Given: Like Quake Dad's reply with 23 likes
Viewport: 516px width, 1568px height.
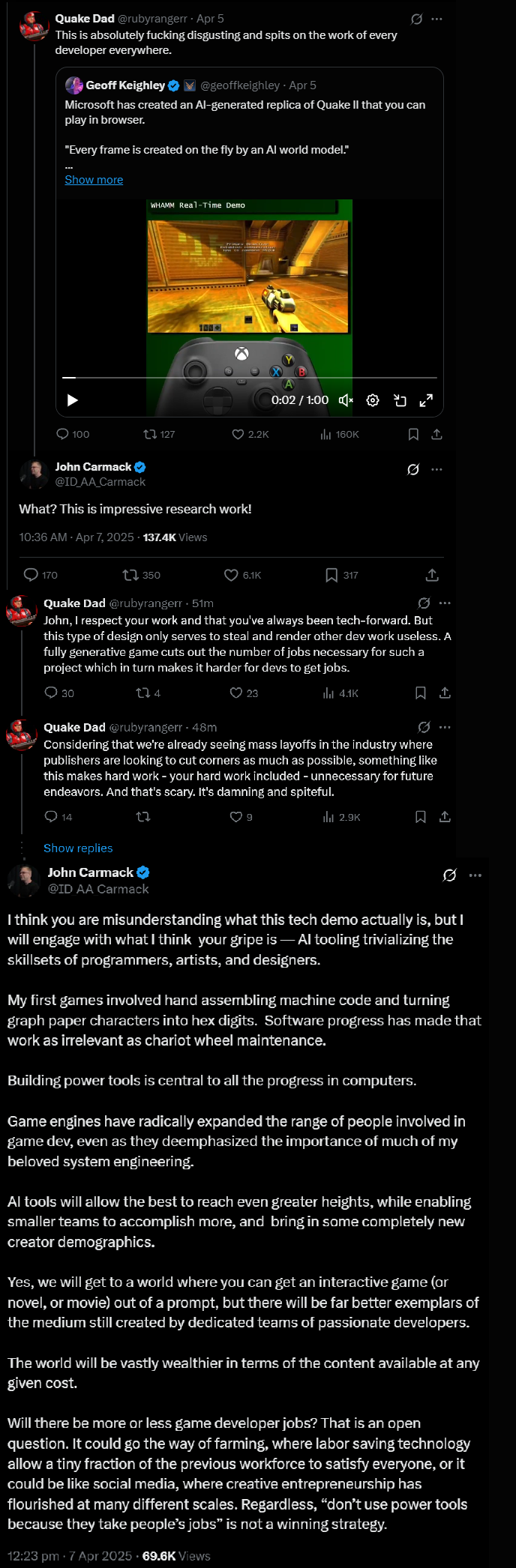Looking at the screenshot, I should click(236, 693).
